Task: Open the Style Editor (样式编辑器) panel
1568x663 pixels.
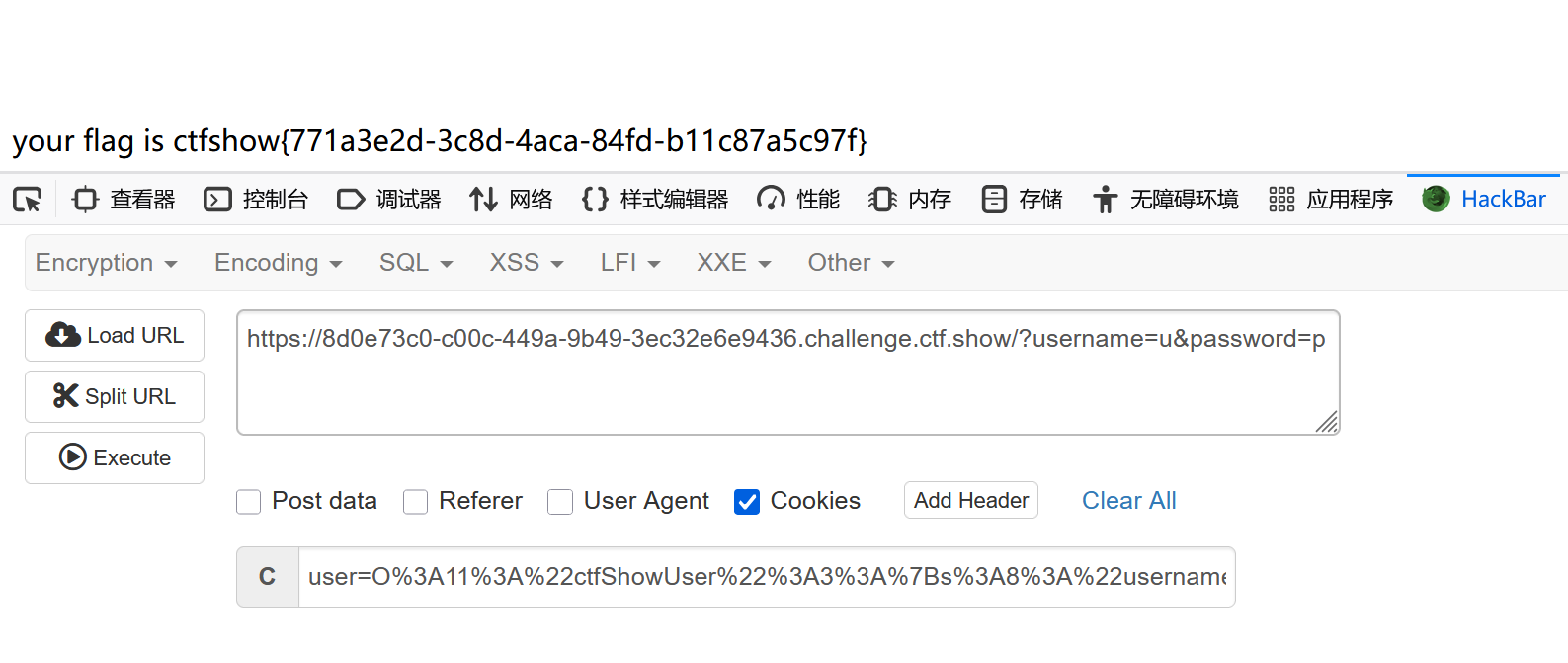Action: 655,200
